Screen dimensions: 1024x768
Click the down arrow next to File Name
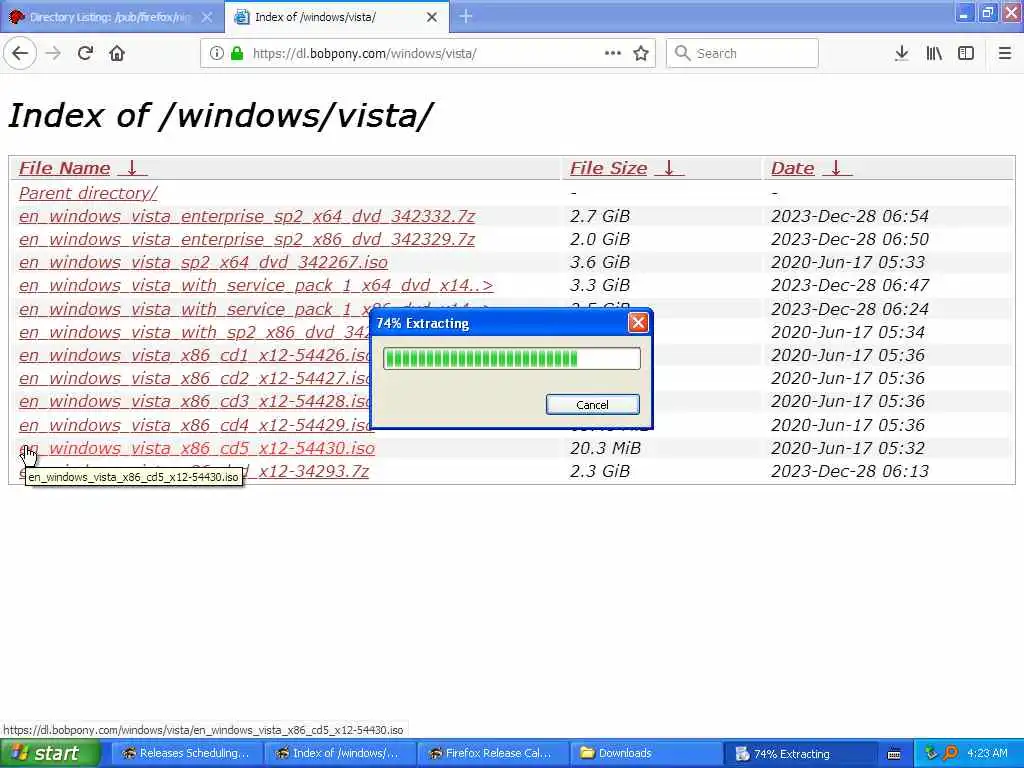point(132,168)
